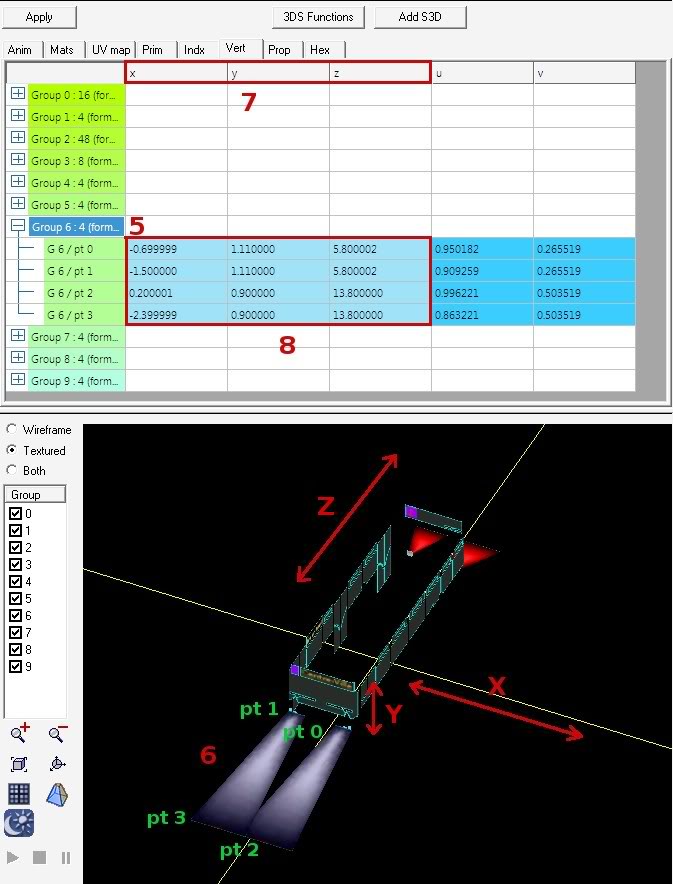
Task: Select the Both display mode option
Action: [12, 470]
